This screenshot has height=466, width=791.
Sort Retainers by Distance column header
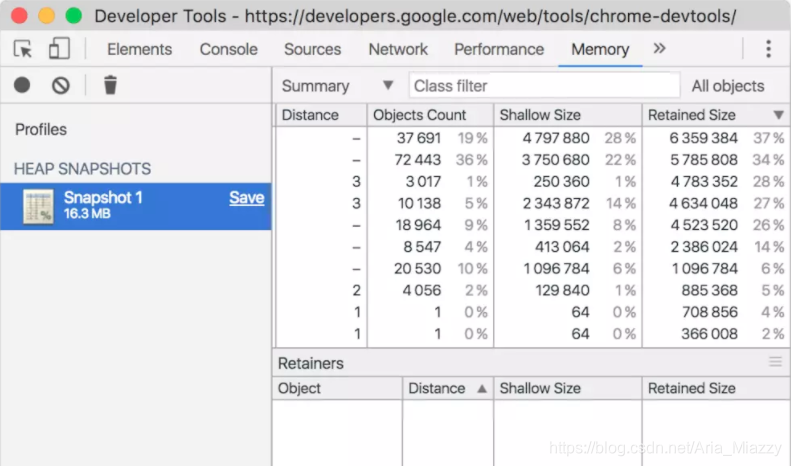click(x=447, y=388)
